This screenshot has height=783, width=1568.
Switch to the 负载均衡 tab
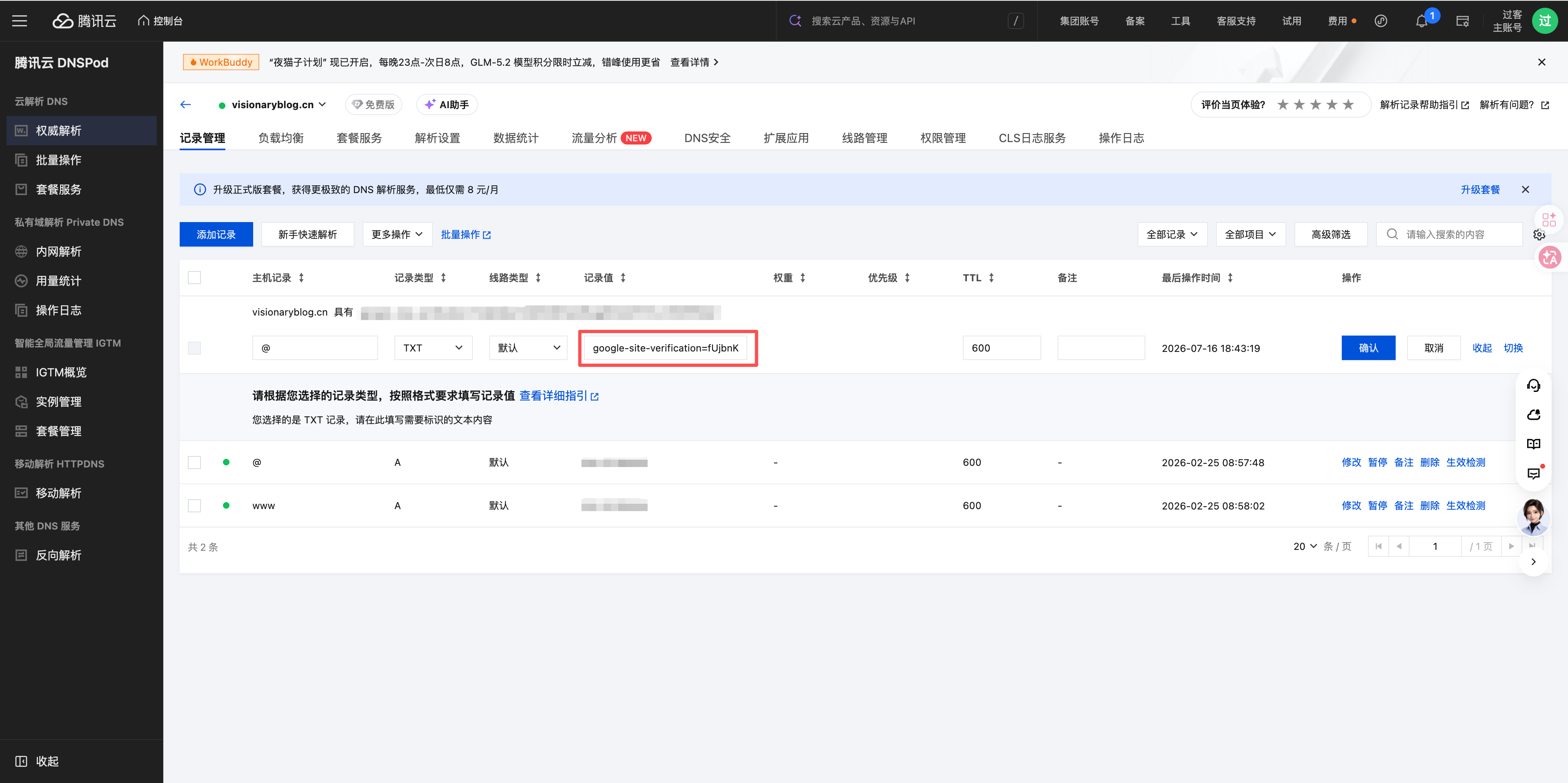coord(281,138)
